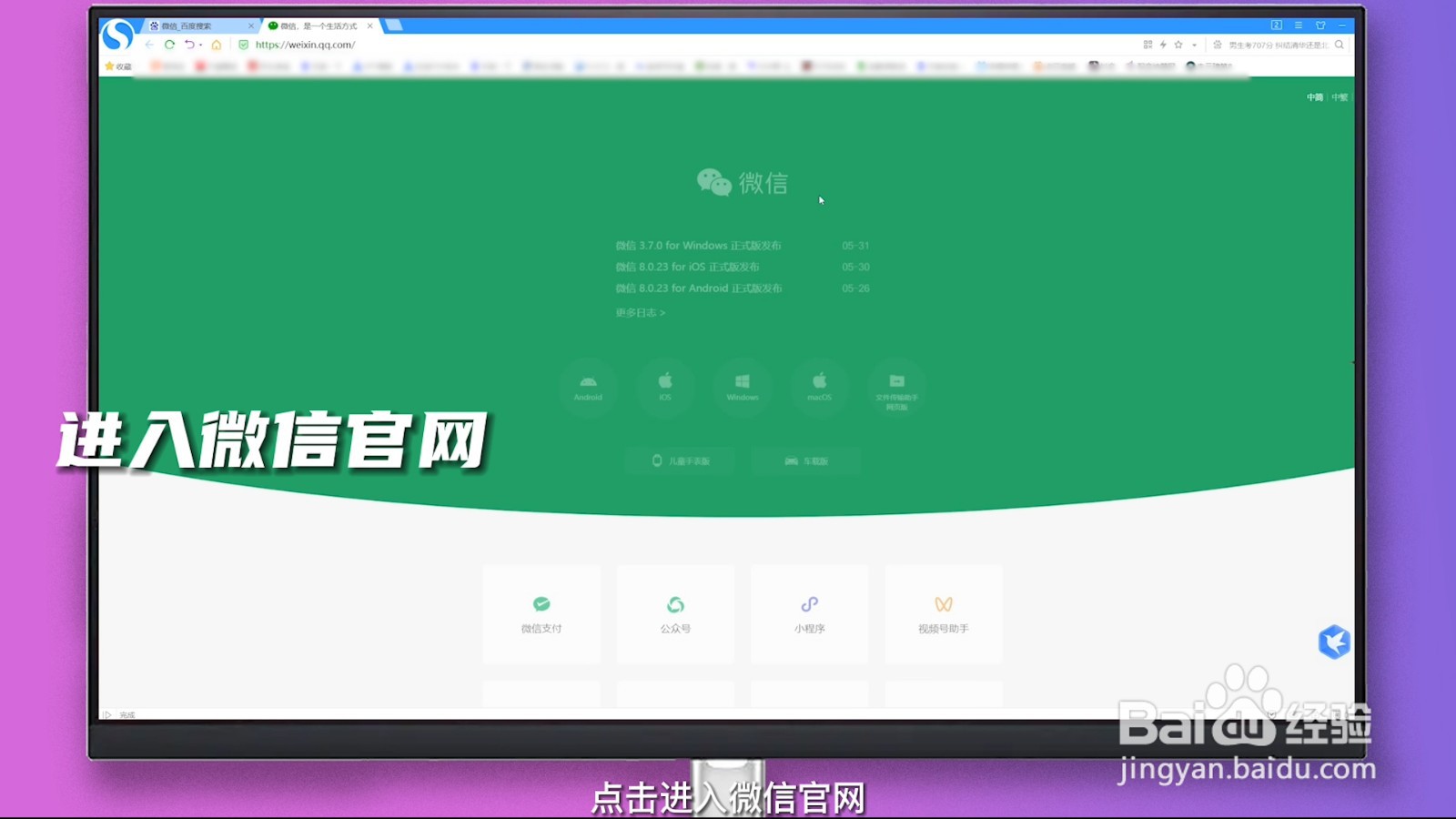1456x819 pixels.
Task: Open the address bar QR code icon
Action: pyautogui.click(x=1148, y=45)
